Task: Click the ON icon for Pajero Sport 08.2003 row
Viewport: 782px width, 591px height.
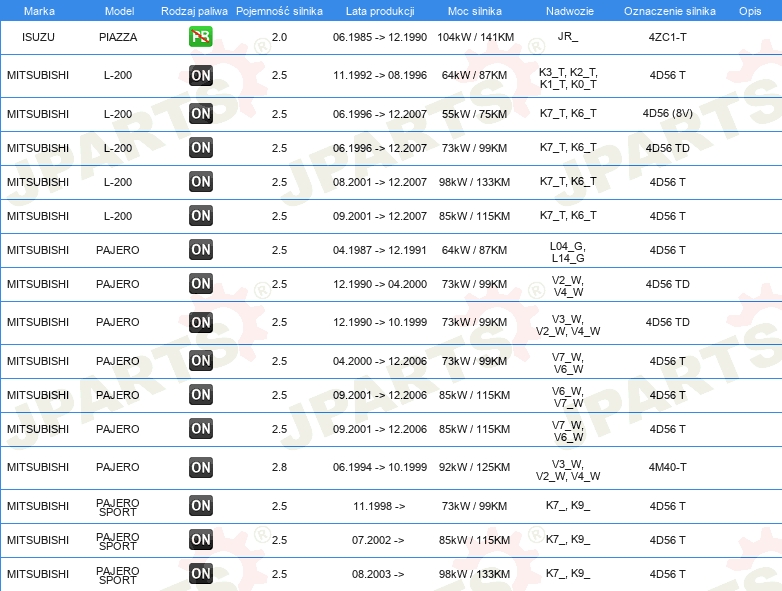Action: pos(201,574)
